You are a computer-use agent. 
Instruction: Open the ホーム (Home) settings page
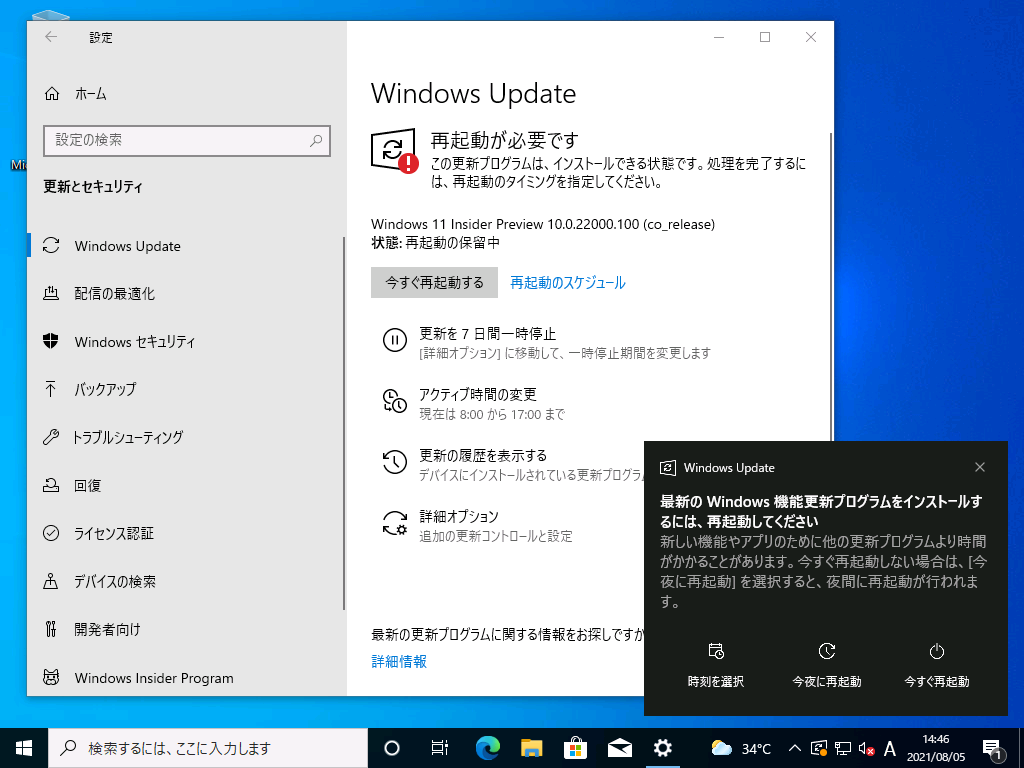click(x=90, y=94)
